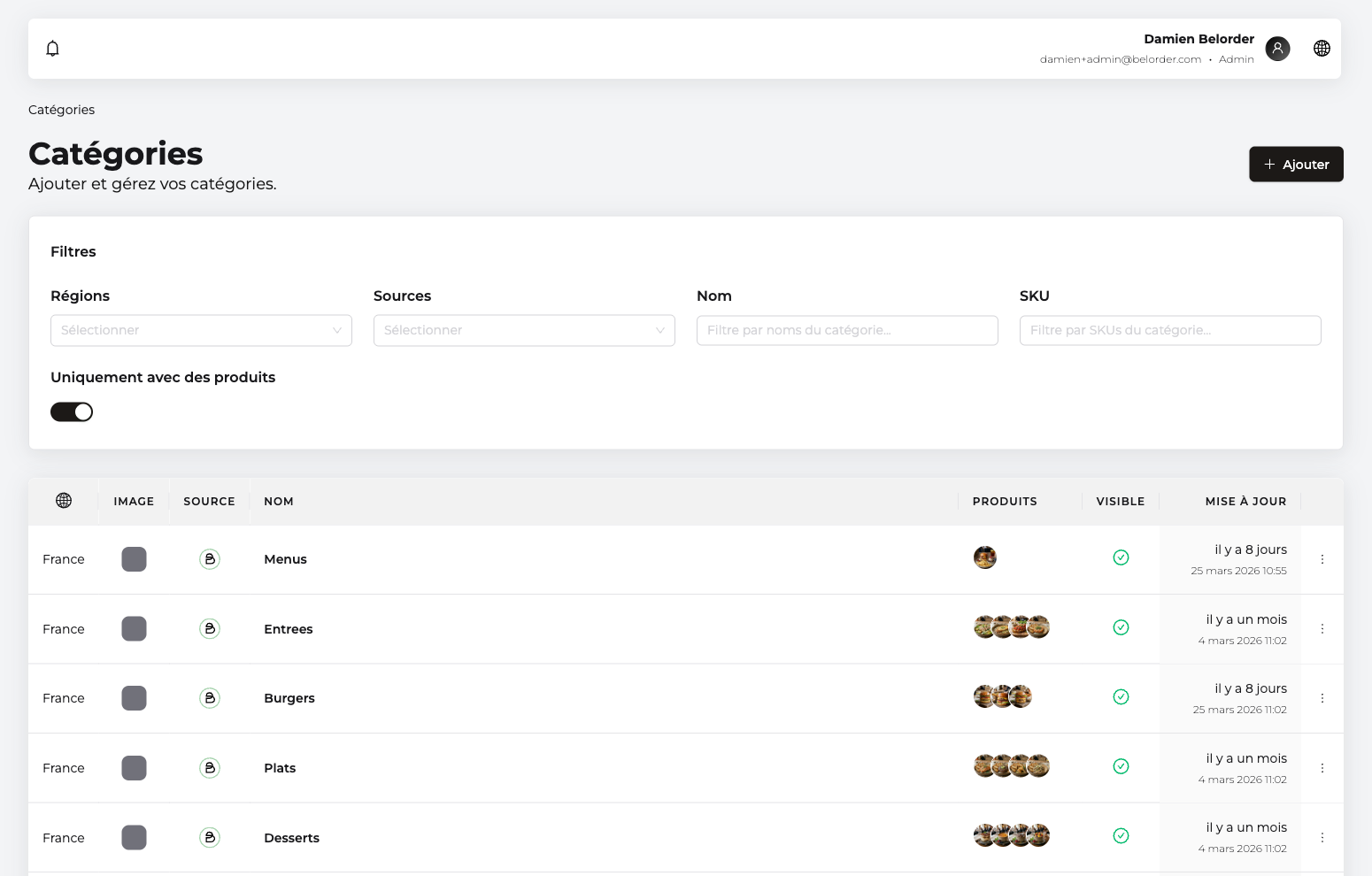Click the damien+admin@belorder.com email

1121,59
